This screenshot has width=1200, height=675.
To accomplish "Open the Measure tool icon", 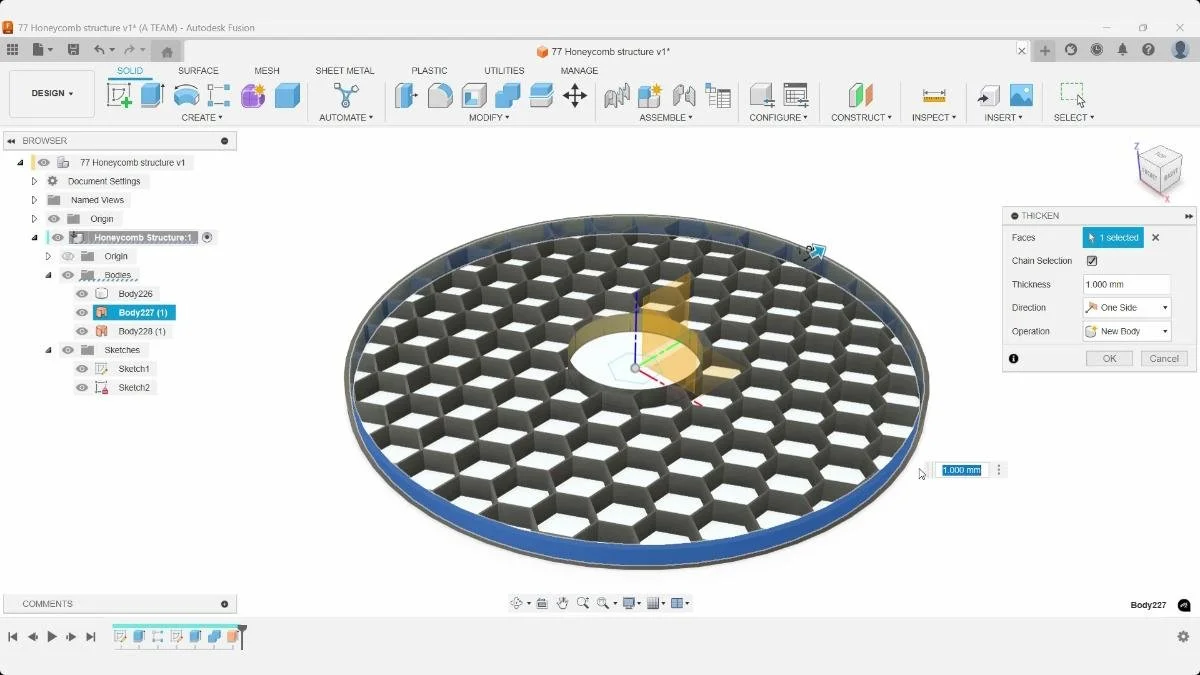I will [x=934, y=95].
